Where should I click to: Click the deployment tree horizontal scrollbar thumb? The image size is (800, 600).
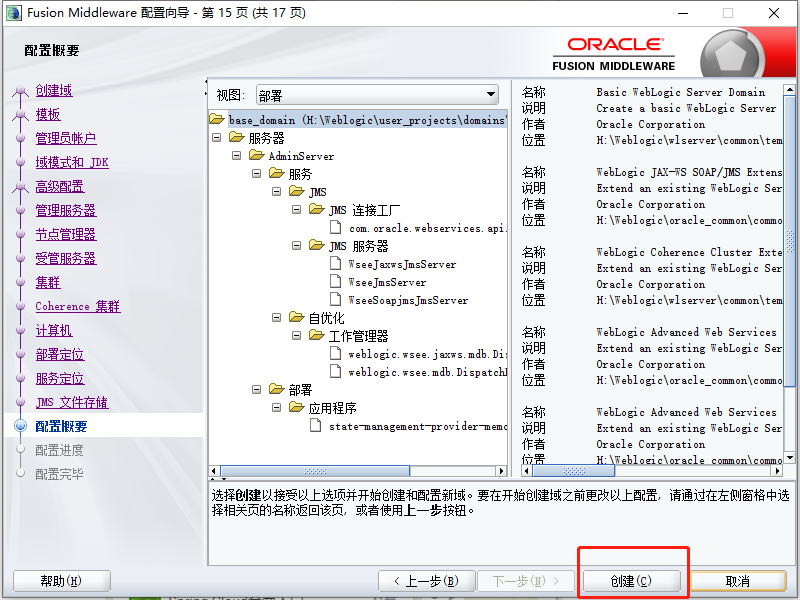(315, 471)
